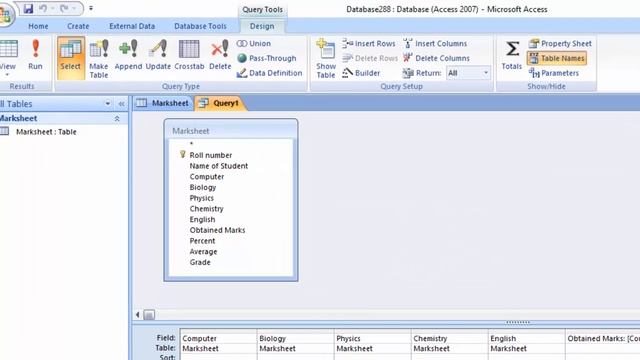Collapse the navigation pane with shutter button
Viewport: 640px width, 360px height.
[121, 104]
